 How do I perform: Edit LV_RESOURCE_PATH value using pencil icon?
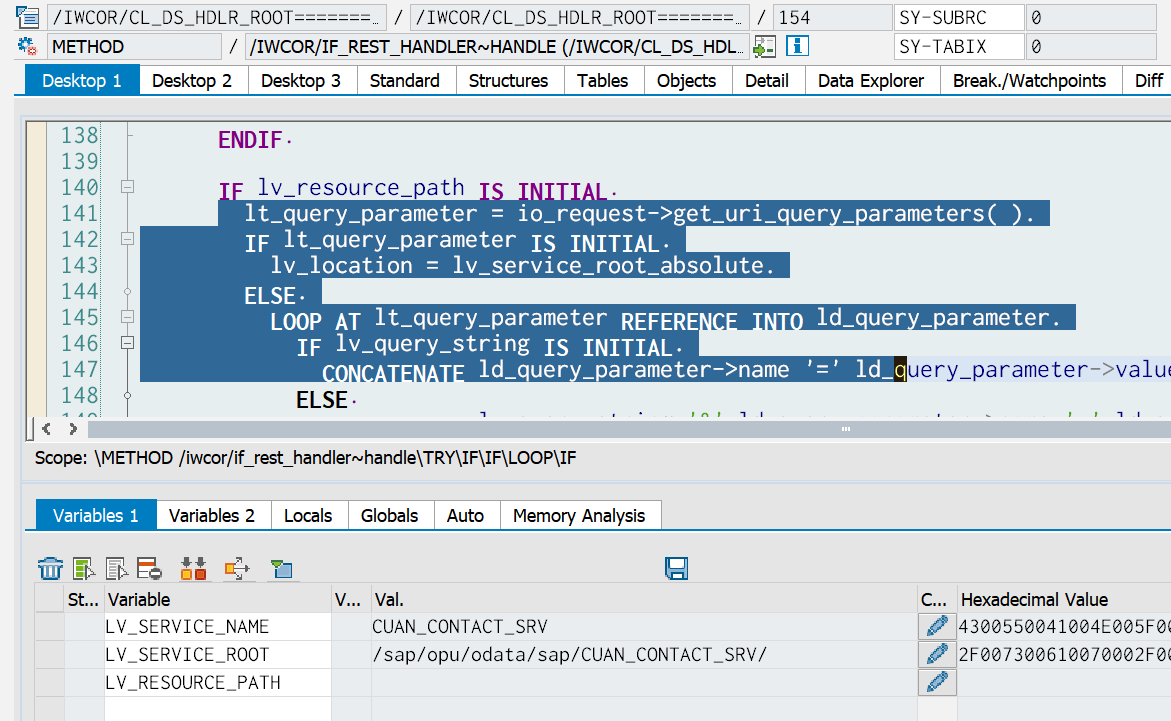(x=937, y=682)
